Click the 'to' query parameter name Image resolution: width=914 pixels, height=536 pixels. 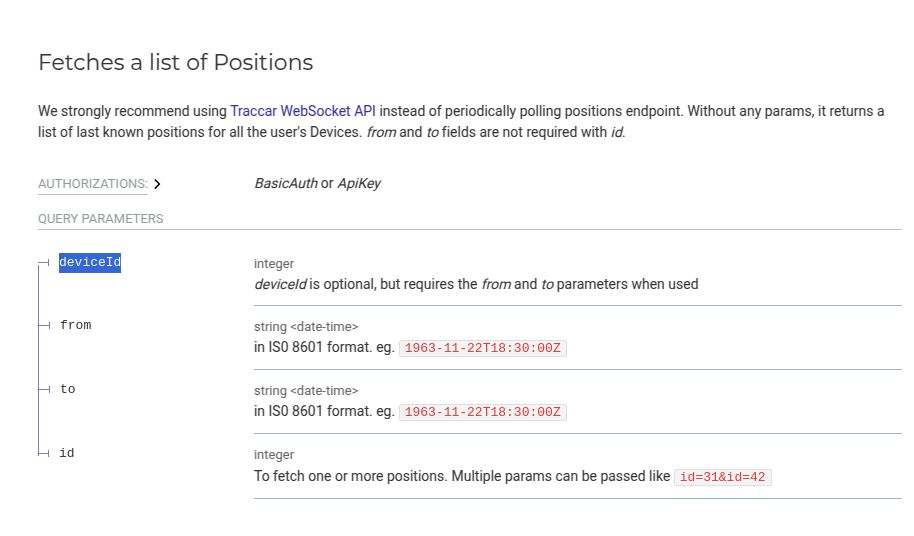pyautogui.click(x=68, y=389)
